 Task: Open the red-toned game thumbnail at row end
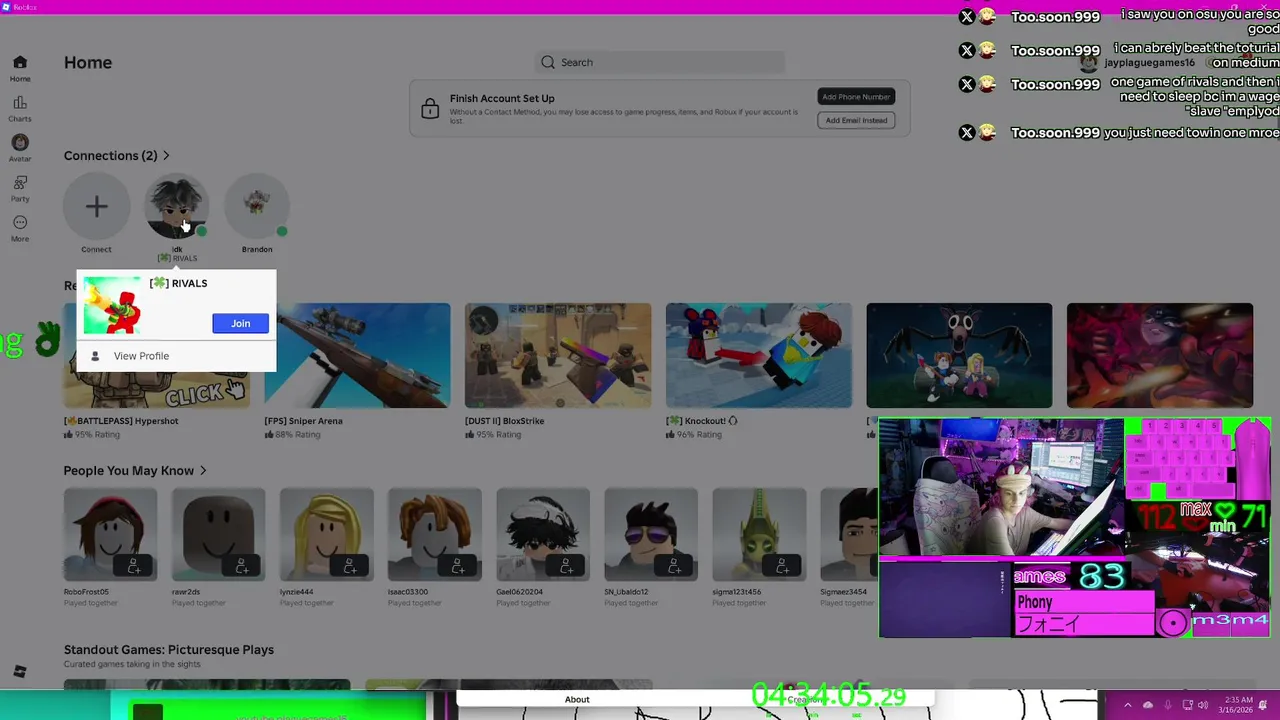1160,356
